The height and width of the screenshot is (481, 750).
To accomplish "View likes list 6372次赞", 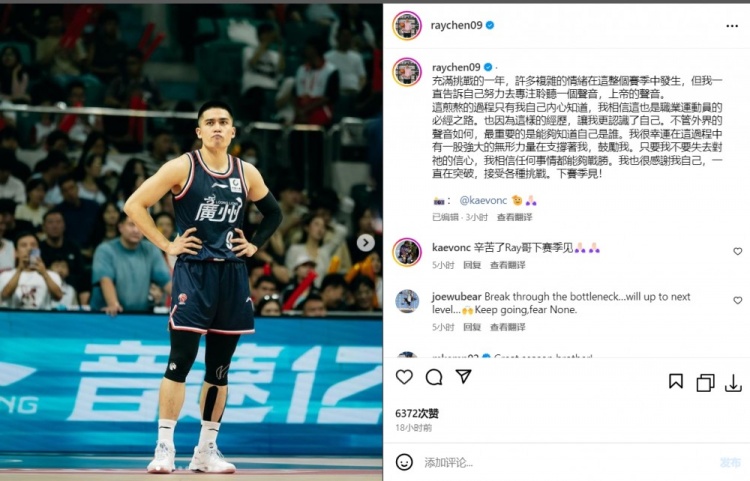I will coord(417,413).
